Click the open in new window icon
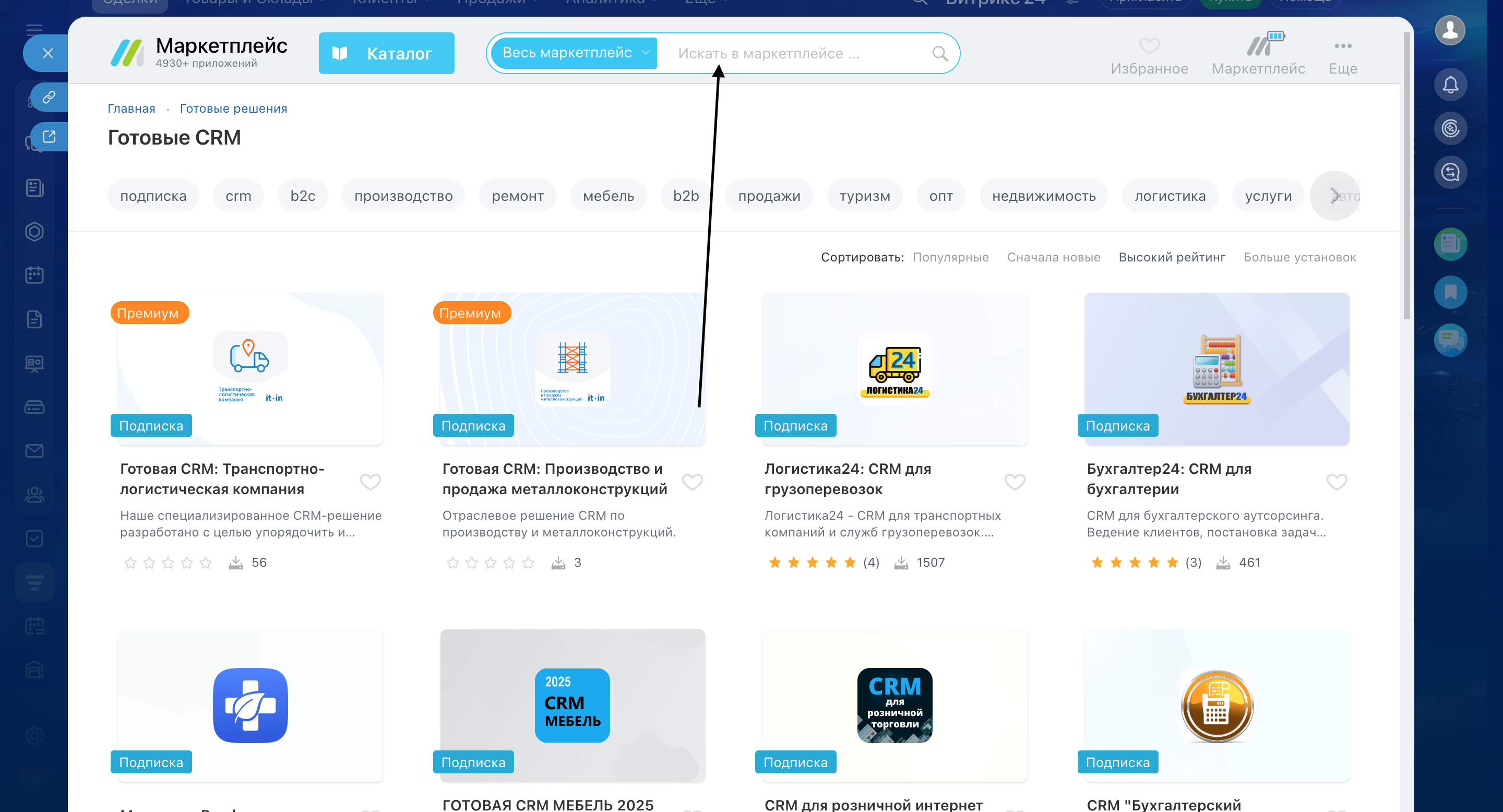The width and height of the screenshot is (1503, 812). click(x=49, y=137)
